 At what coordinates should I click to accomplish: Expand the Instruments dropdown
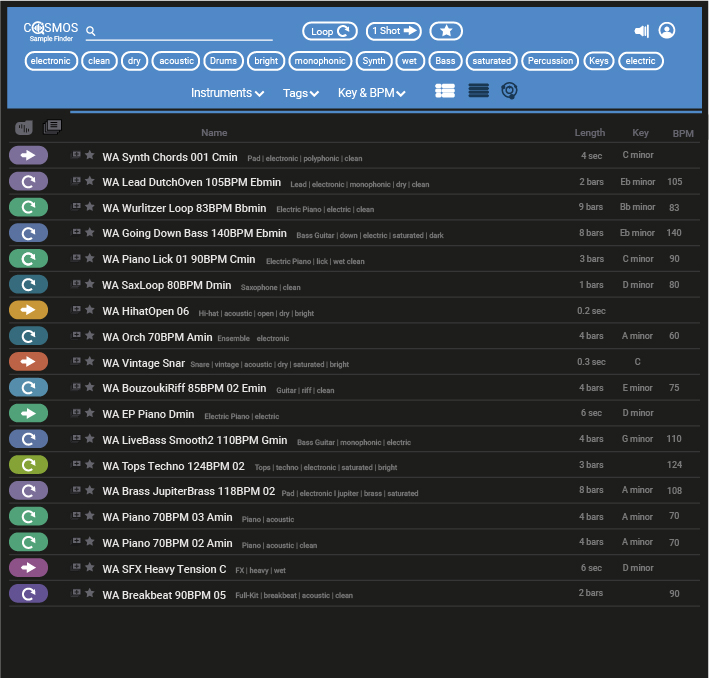[x=227, y=93]
